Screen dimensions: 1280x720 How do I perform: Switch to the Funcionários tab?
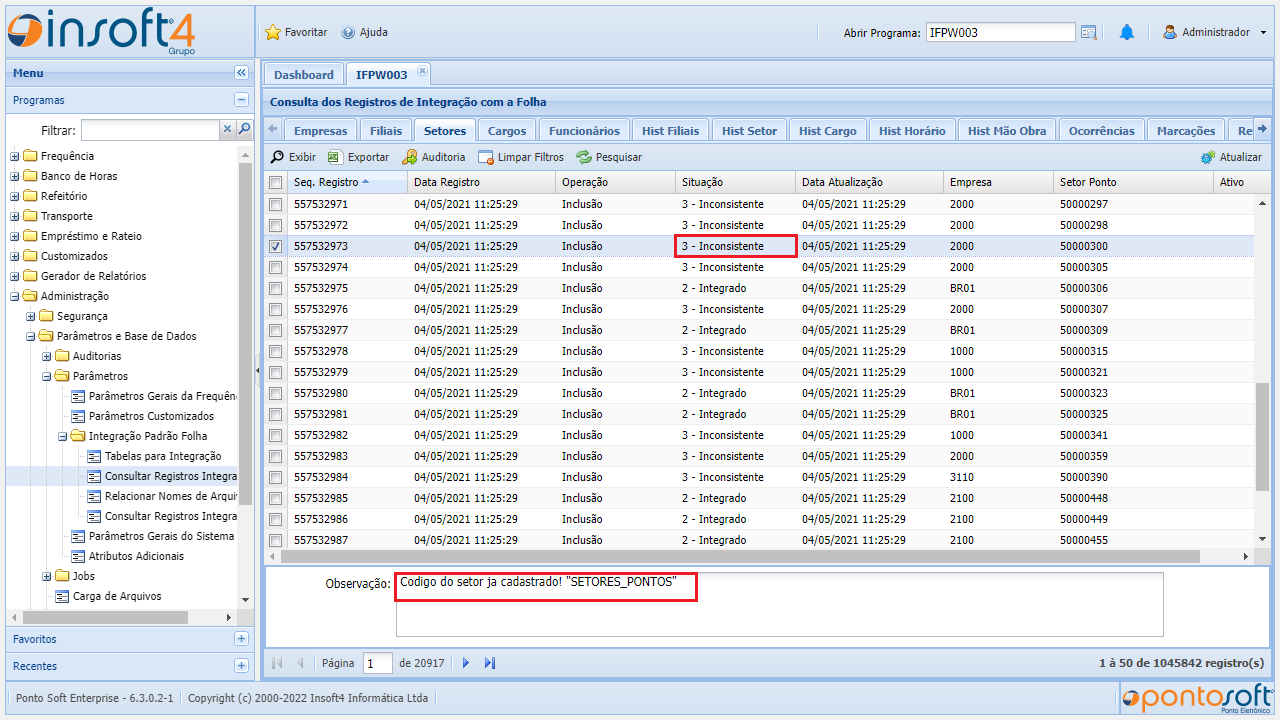[x=585, y=131]
